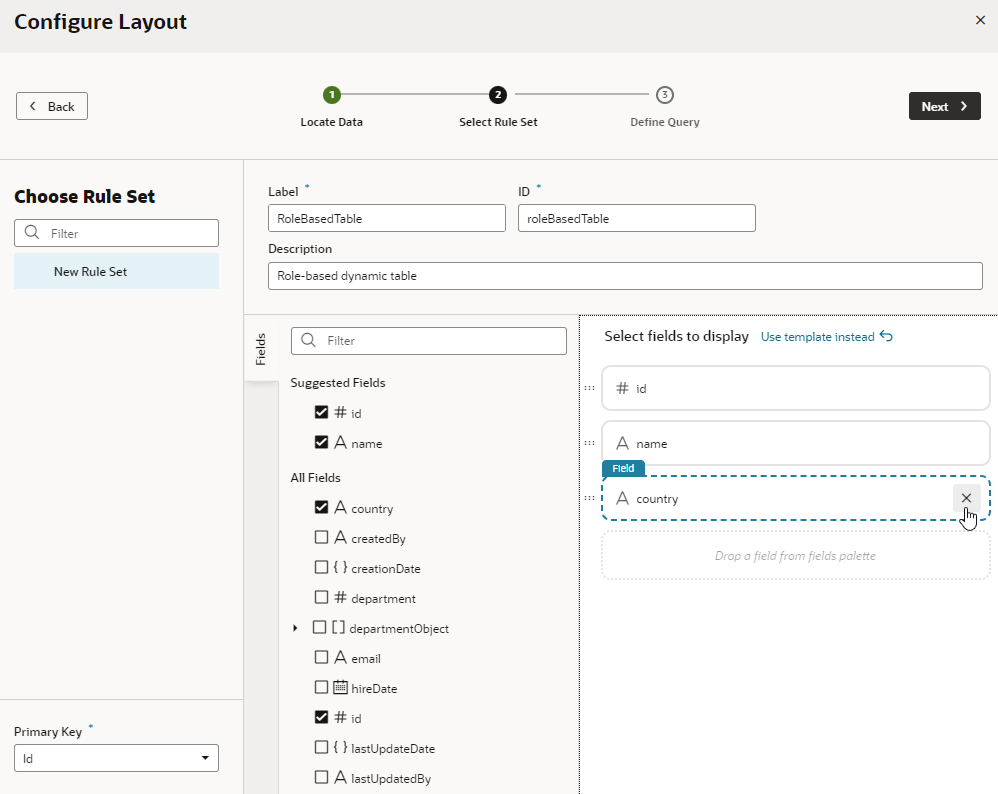
Task: Open the Primary Key dropdown
Action: coord(116,758)
